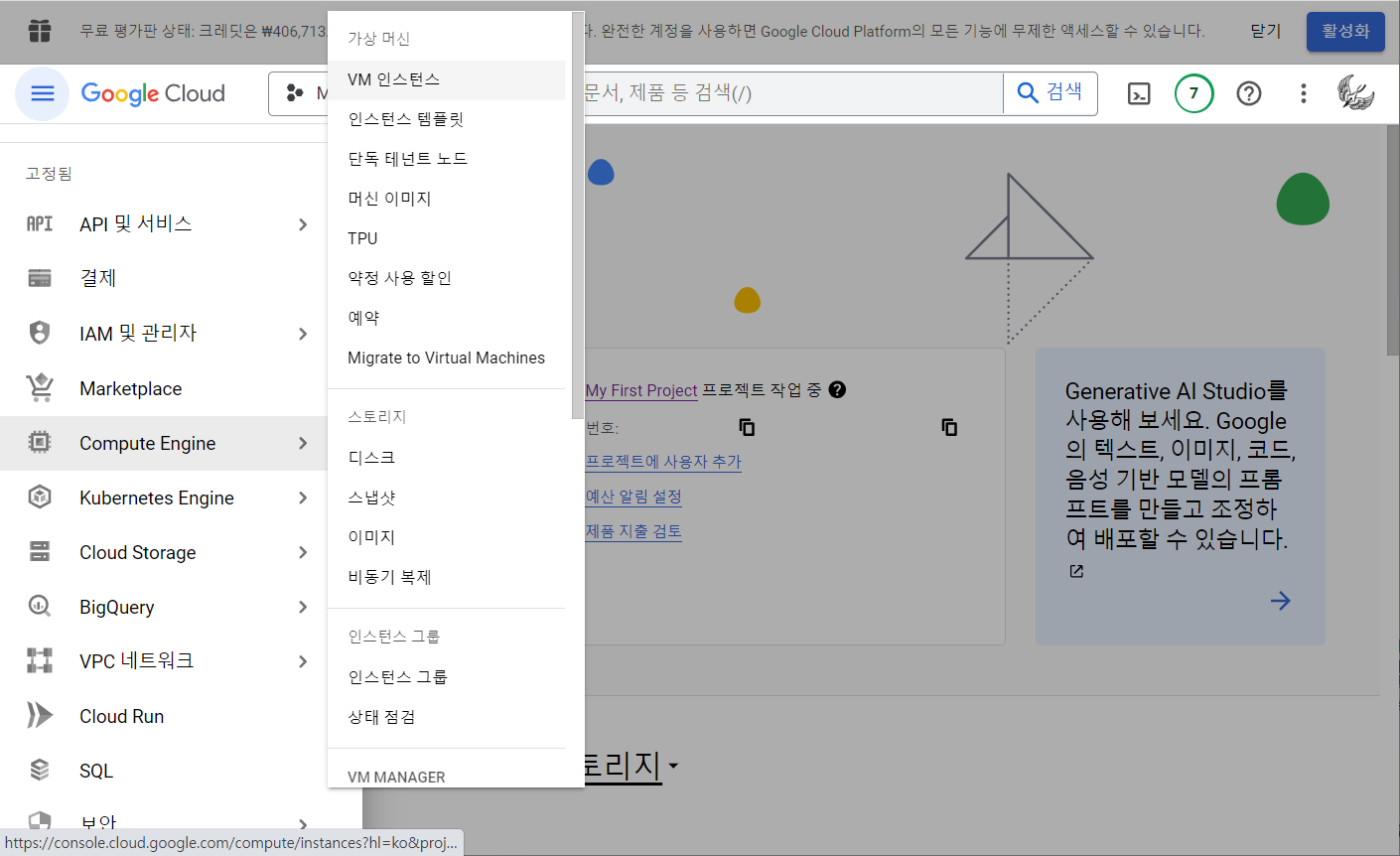The image size is (1400, 856).
Task: Expand the API 및 서비스 submenu chevron
Action: [303, 224]
